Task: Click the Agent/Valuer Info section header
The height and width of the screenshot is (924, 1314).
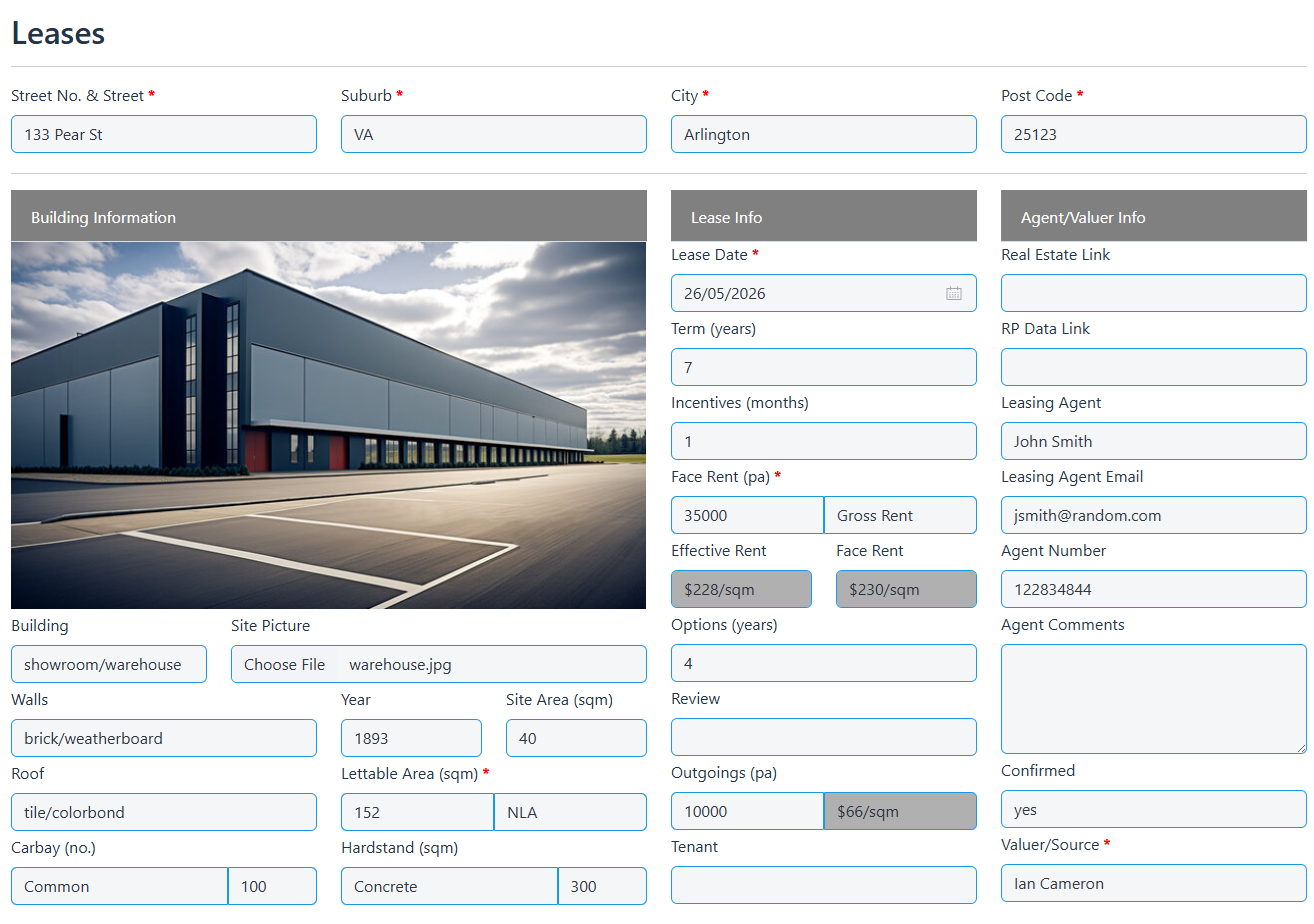Action: click(x=1154, y=216)
